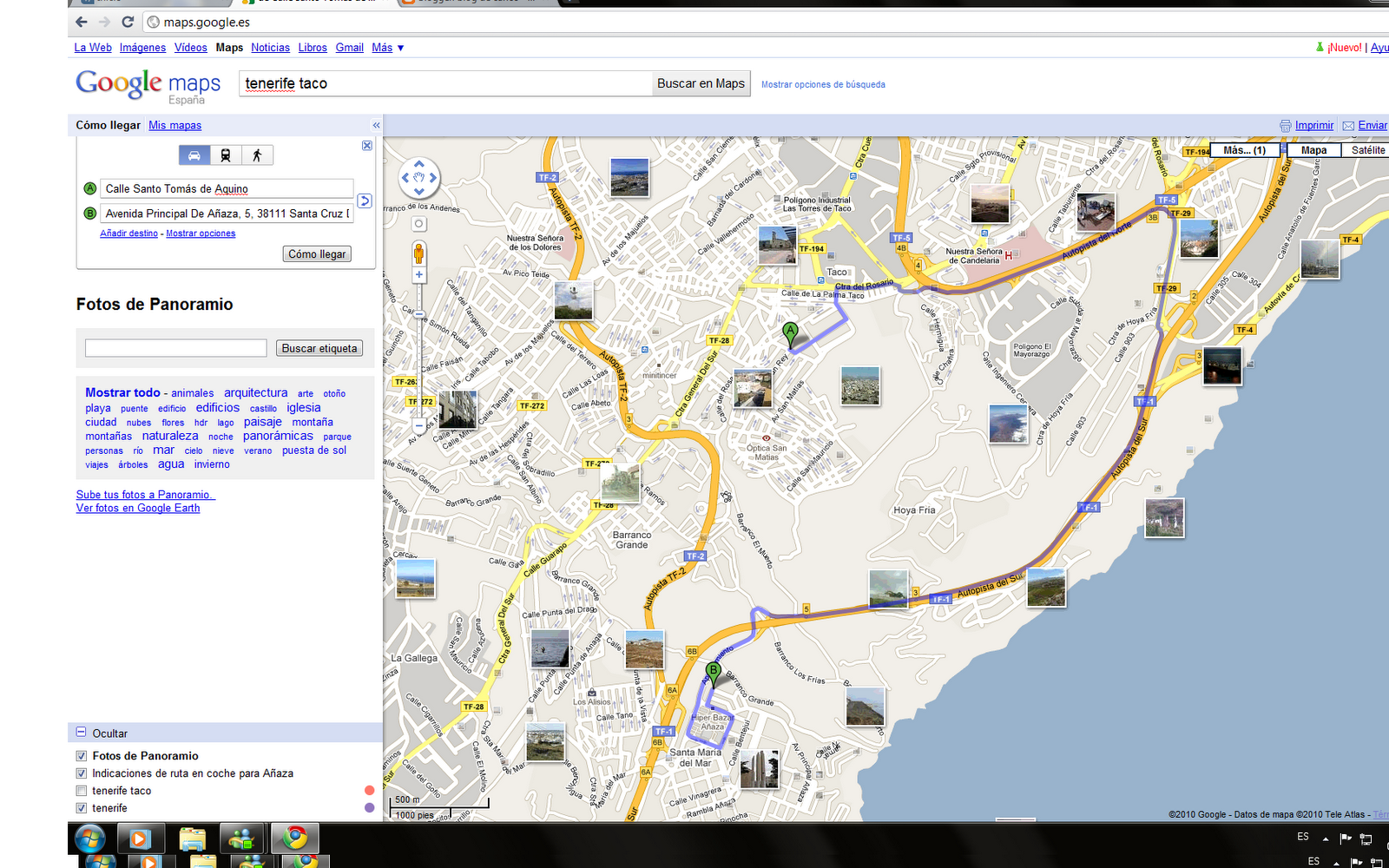Click the Buscar en Maps button

(701, 83)
